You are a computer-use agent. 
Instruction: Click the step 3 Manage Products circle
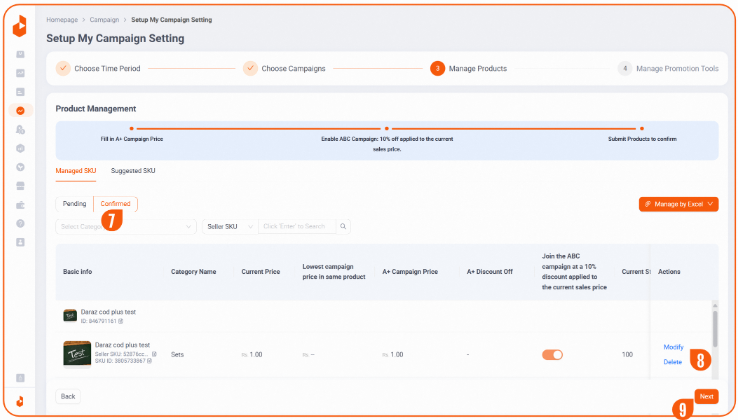(437, 69)
